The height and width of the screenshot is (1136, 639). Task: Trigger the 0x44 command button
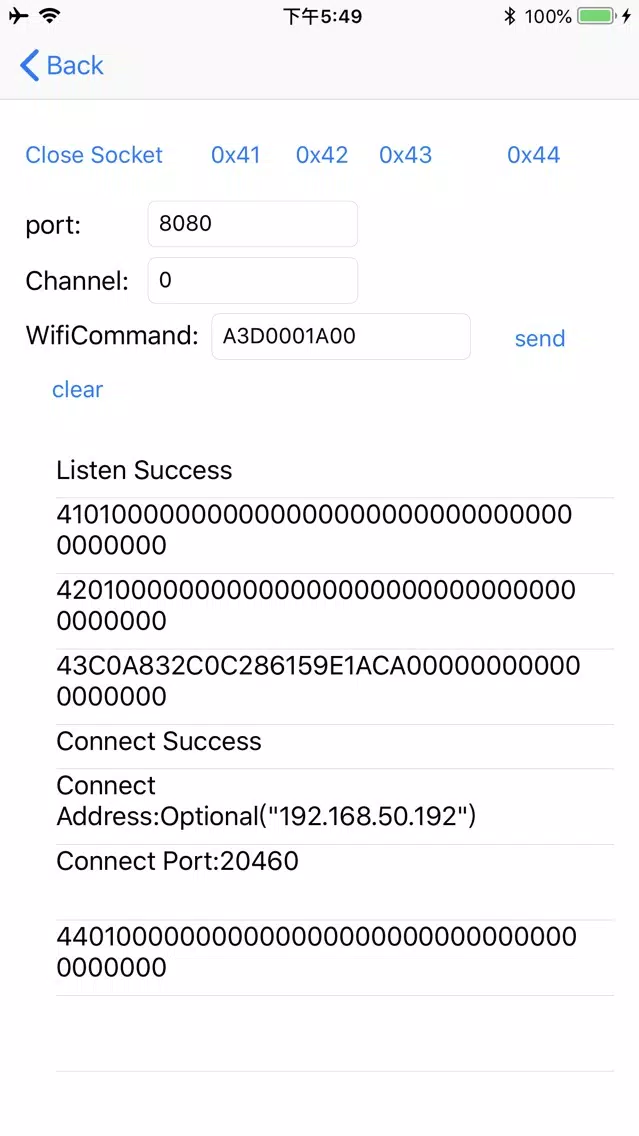point(533,155)
